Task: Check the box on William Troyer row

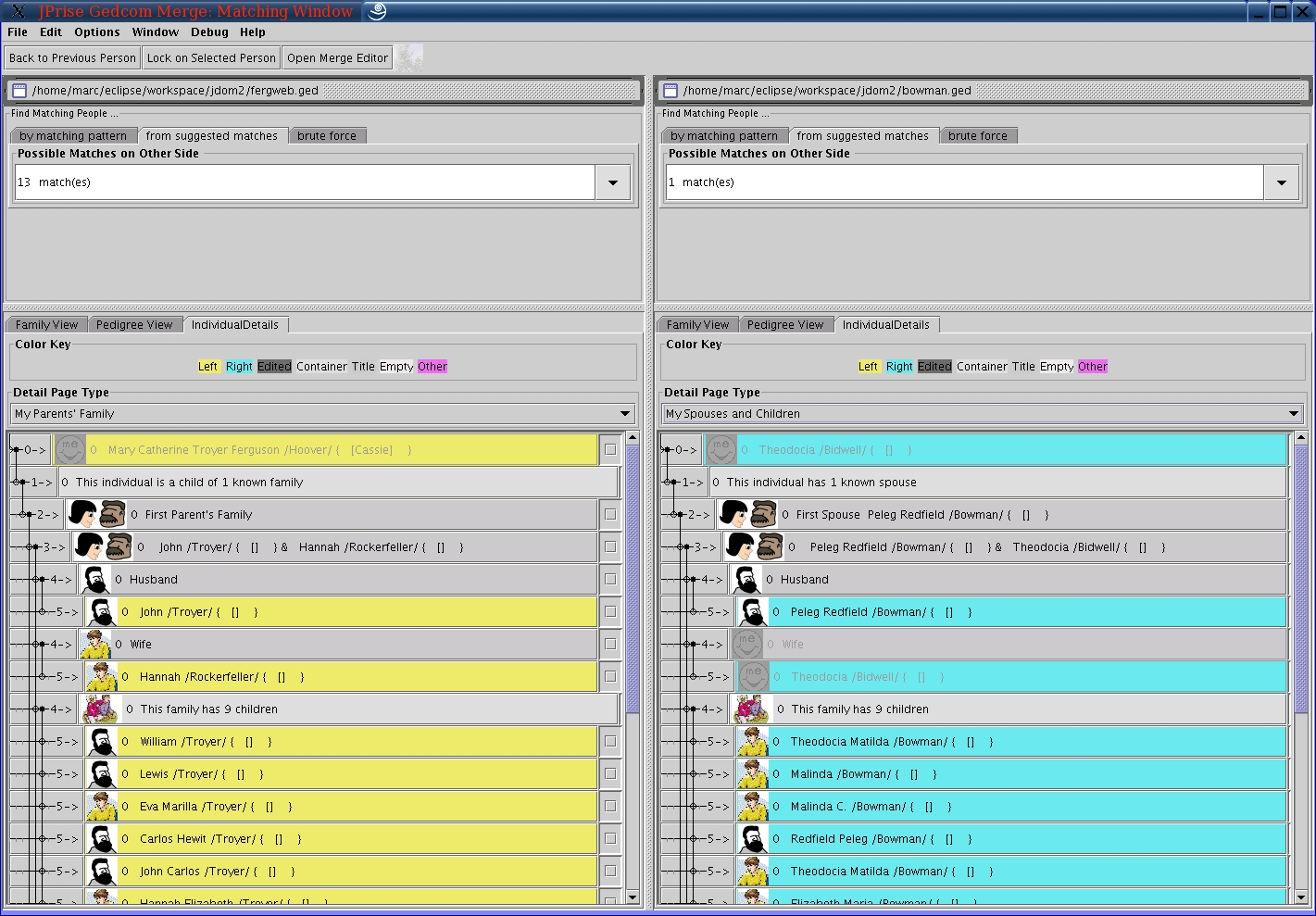Action: pyautogui.click(x=610, y=742)
